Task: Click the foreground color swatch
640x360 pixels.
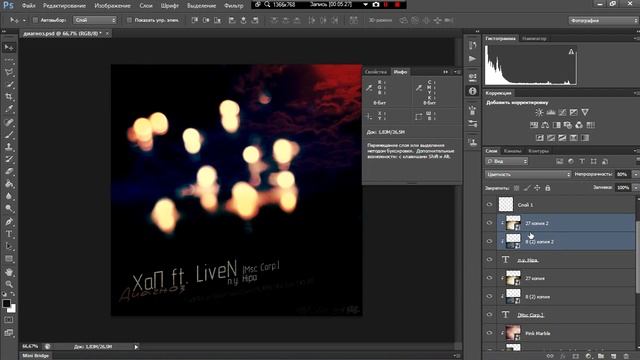Action: pyautogui.click(x=6, y=304)
